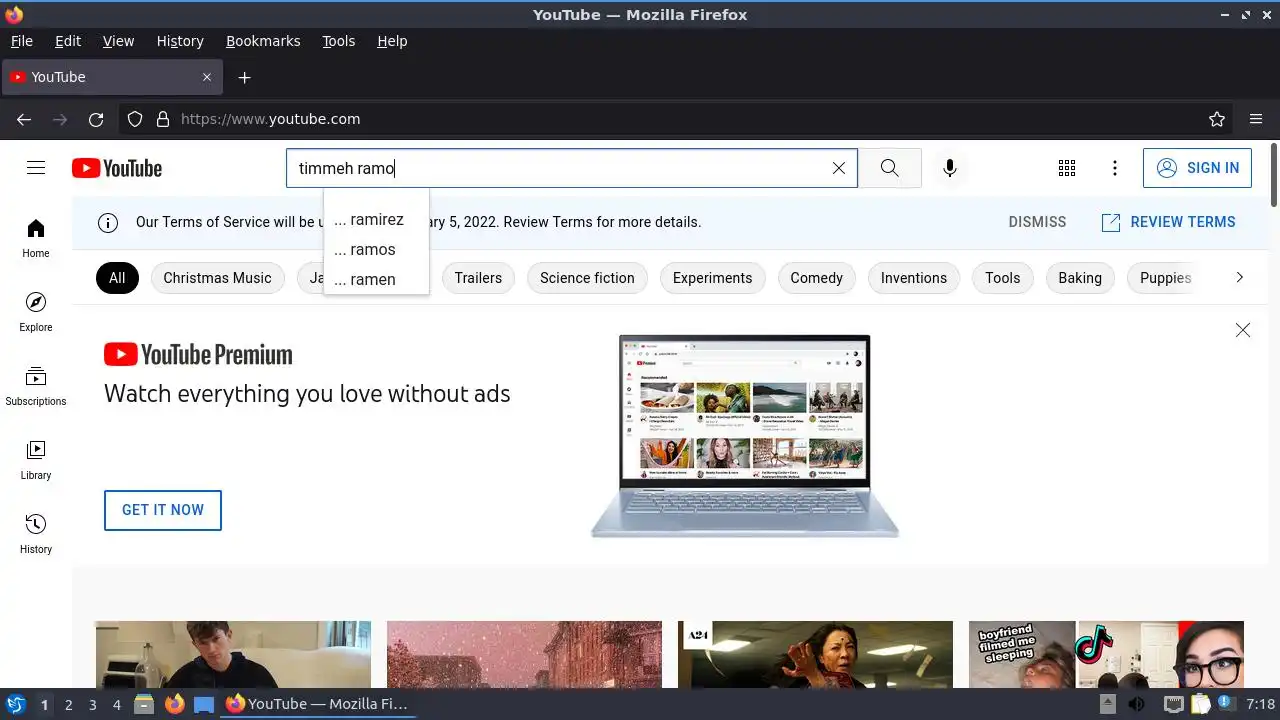Click the shield tracking protection icon
1280x720 pixels.
coord(135,119)
